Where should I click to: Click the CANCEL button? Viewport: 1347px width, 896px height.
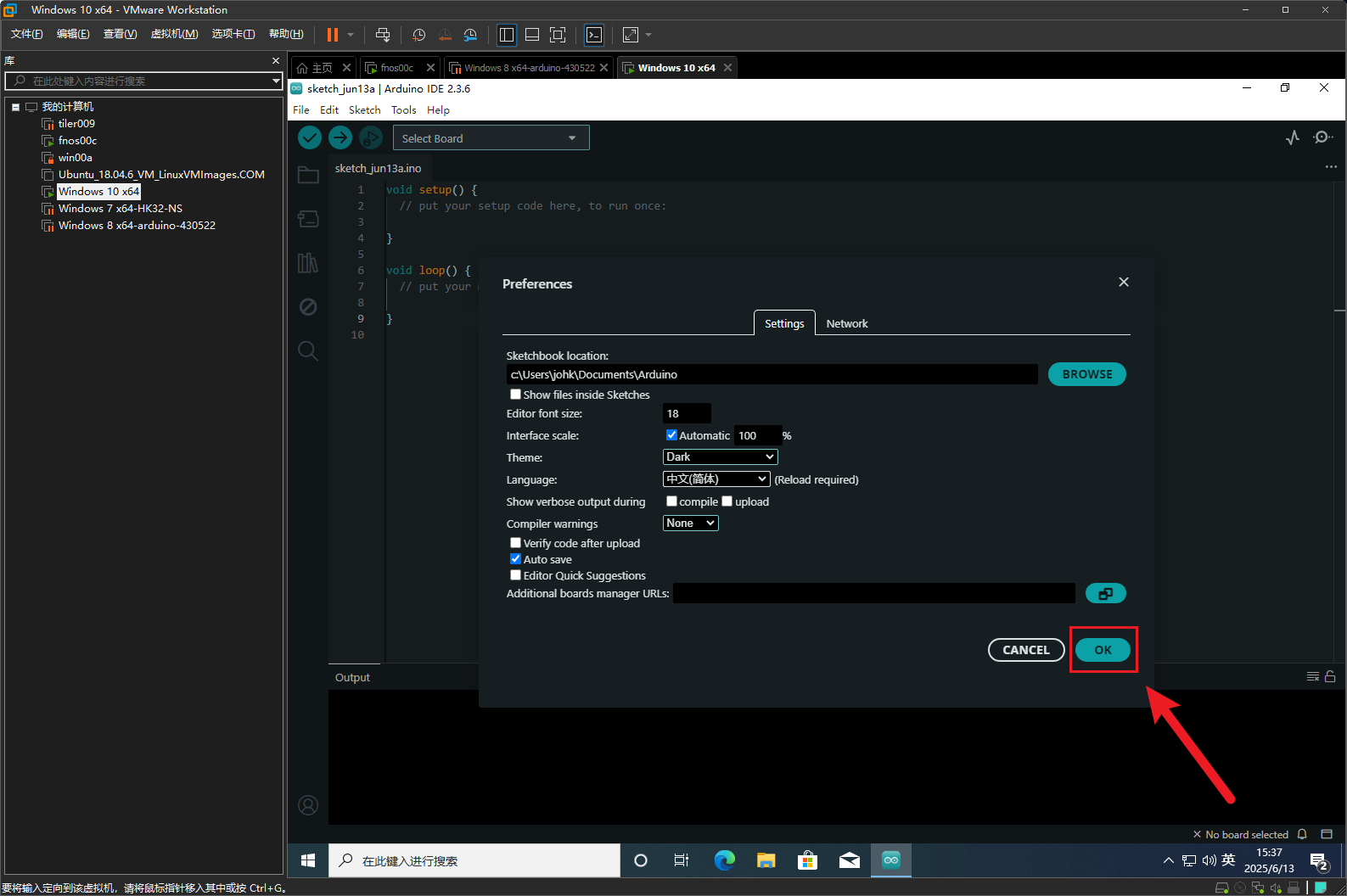1026,650
